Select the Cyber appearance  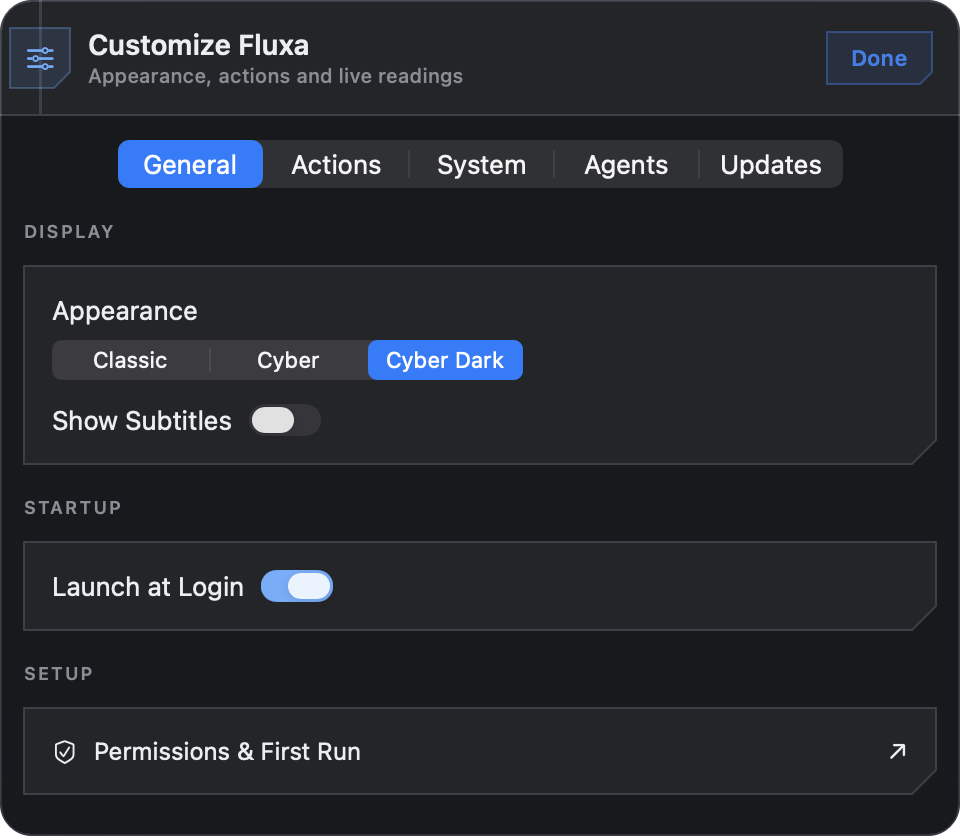click(288, 360)
